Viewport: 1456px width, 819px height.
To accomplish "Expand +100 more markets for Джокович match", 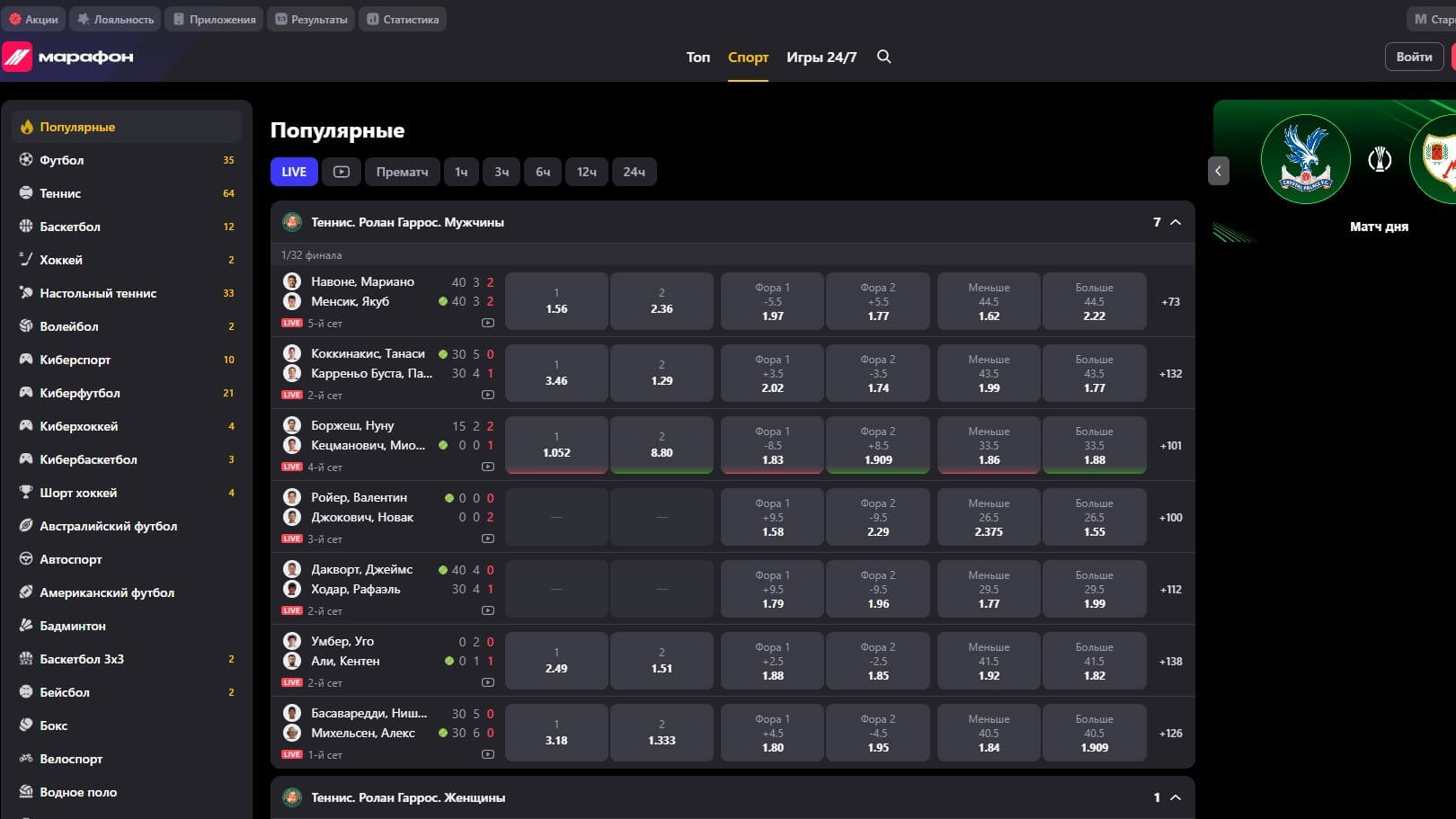I will (x=1170, y=518).
